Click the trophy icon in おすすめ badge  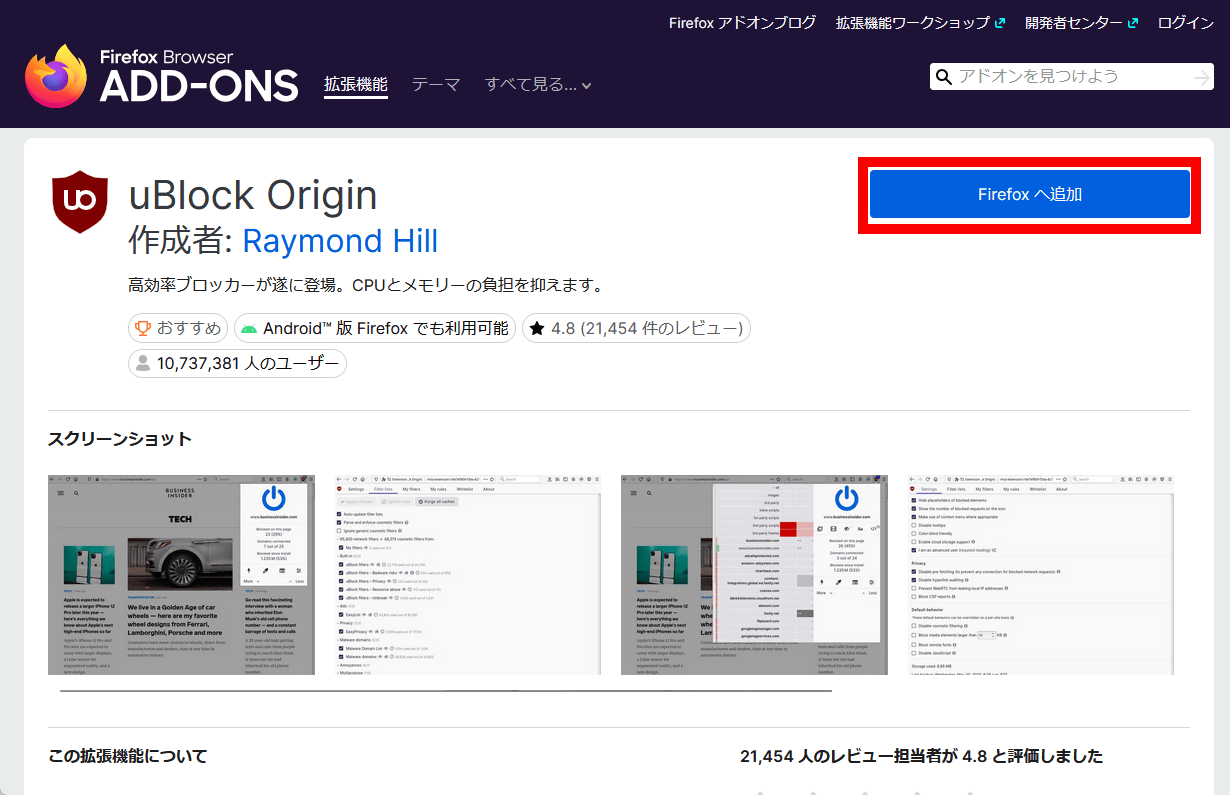pyautogui.click(x=143, y=328)
